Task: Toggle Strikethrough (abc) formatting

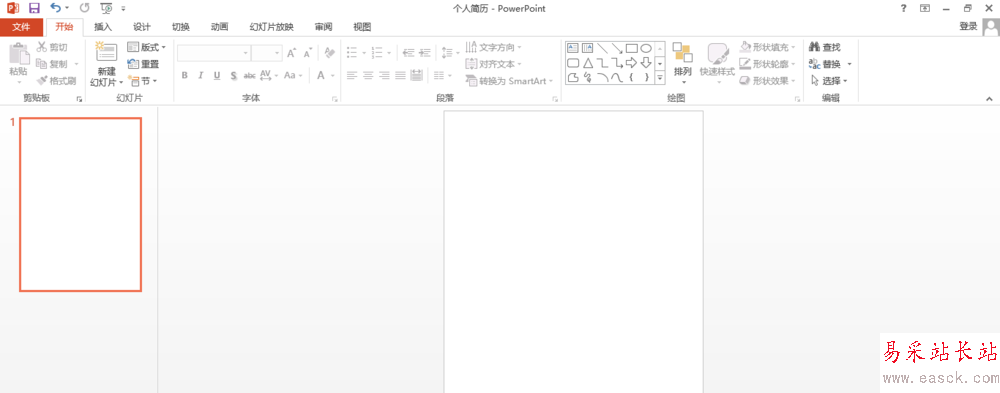Action: coord(249,75)
